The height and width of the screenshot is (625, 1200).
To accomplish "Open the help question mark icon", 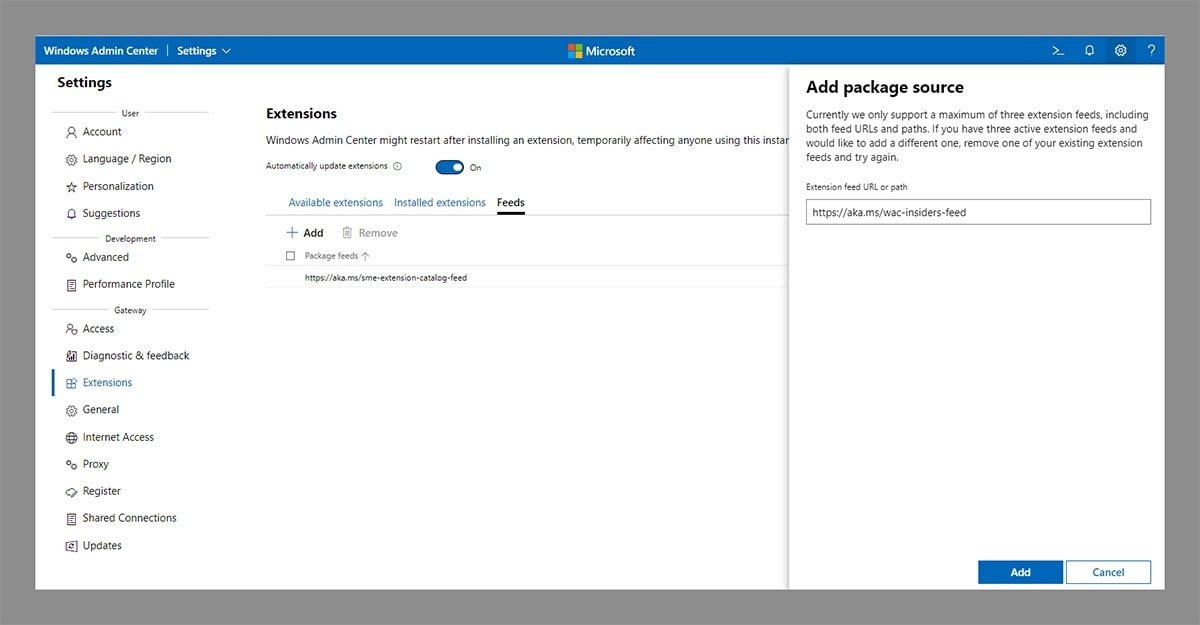I will click(1151, 50).
